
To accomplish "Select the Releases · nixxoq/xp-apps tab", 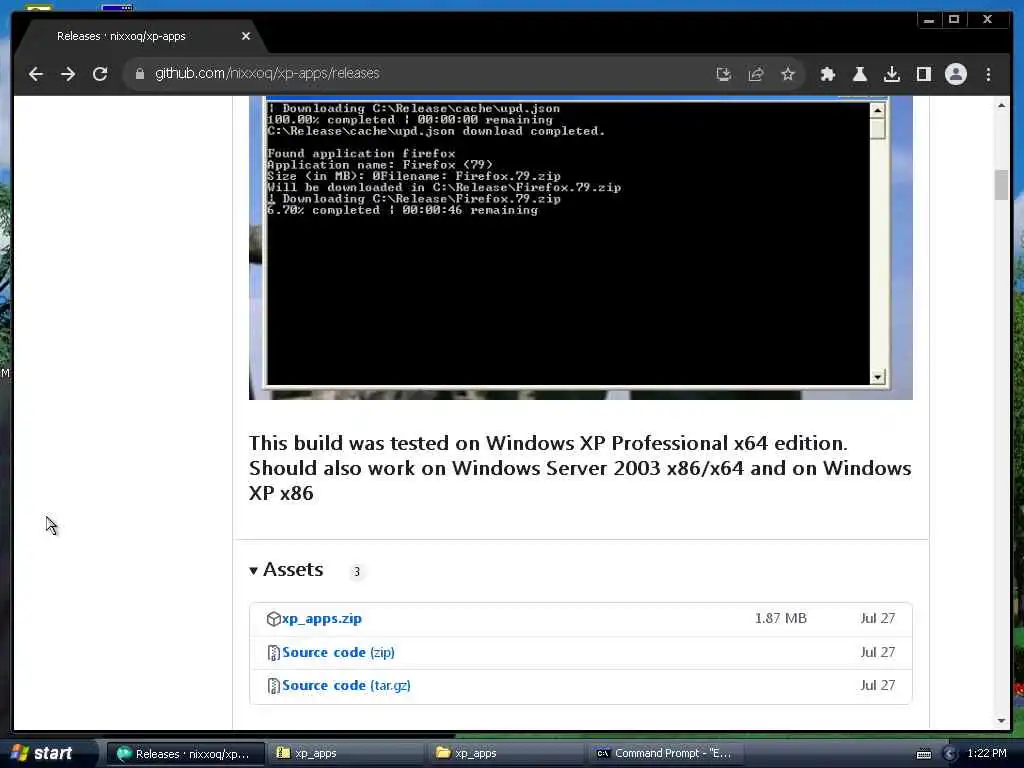I will (x=140, y=36).
